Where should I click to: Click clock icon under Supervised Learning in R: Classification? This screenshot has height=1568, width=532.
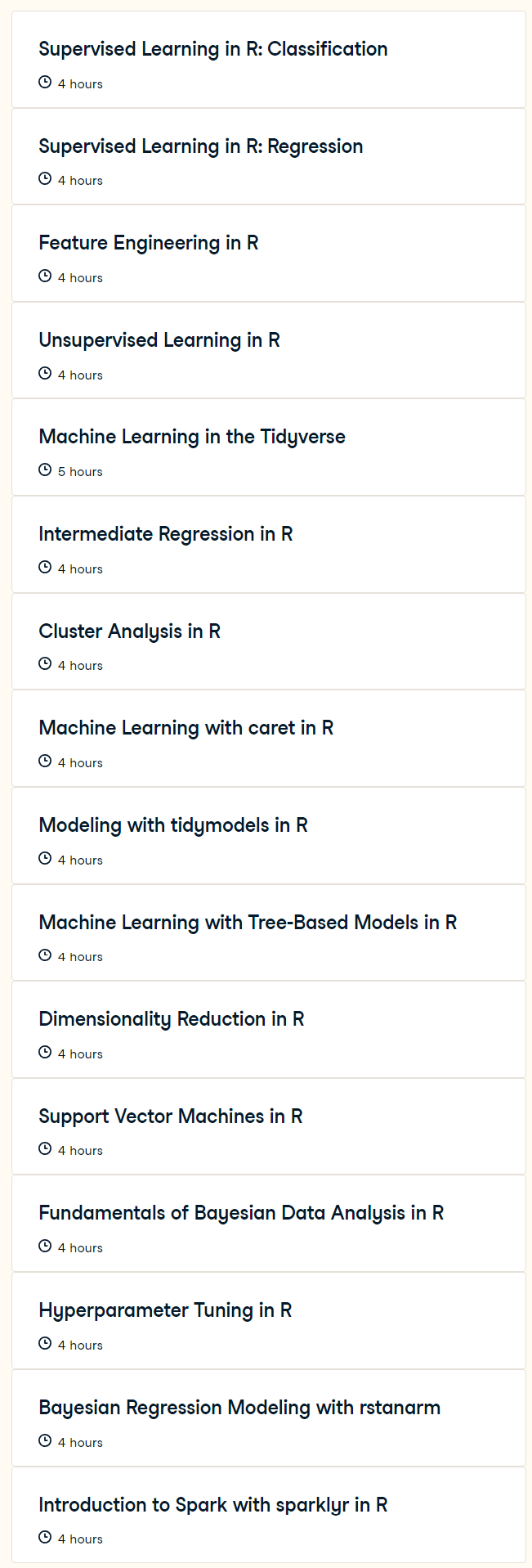(45, 83)
